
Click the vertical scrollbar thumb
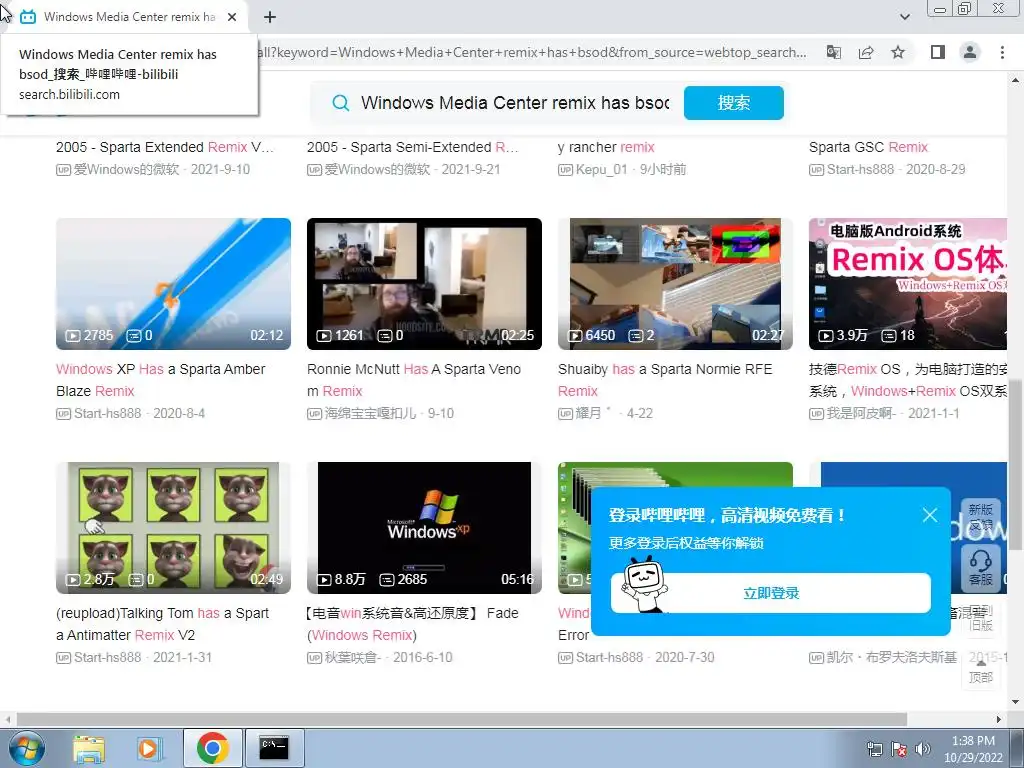point(1015,466)
